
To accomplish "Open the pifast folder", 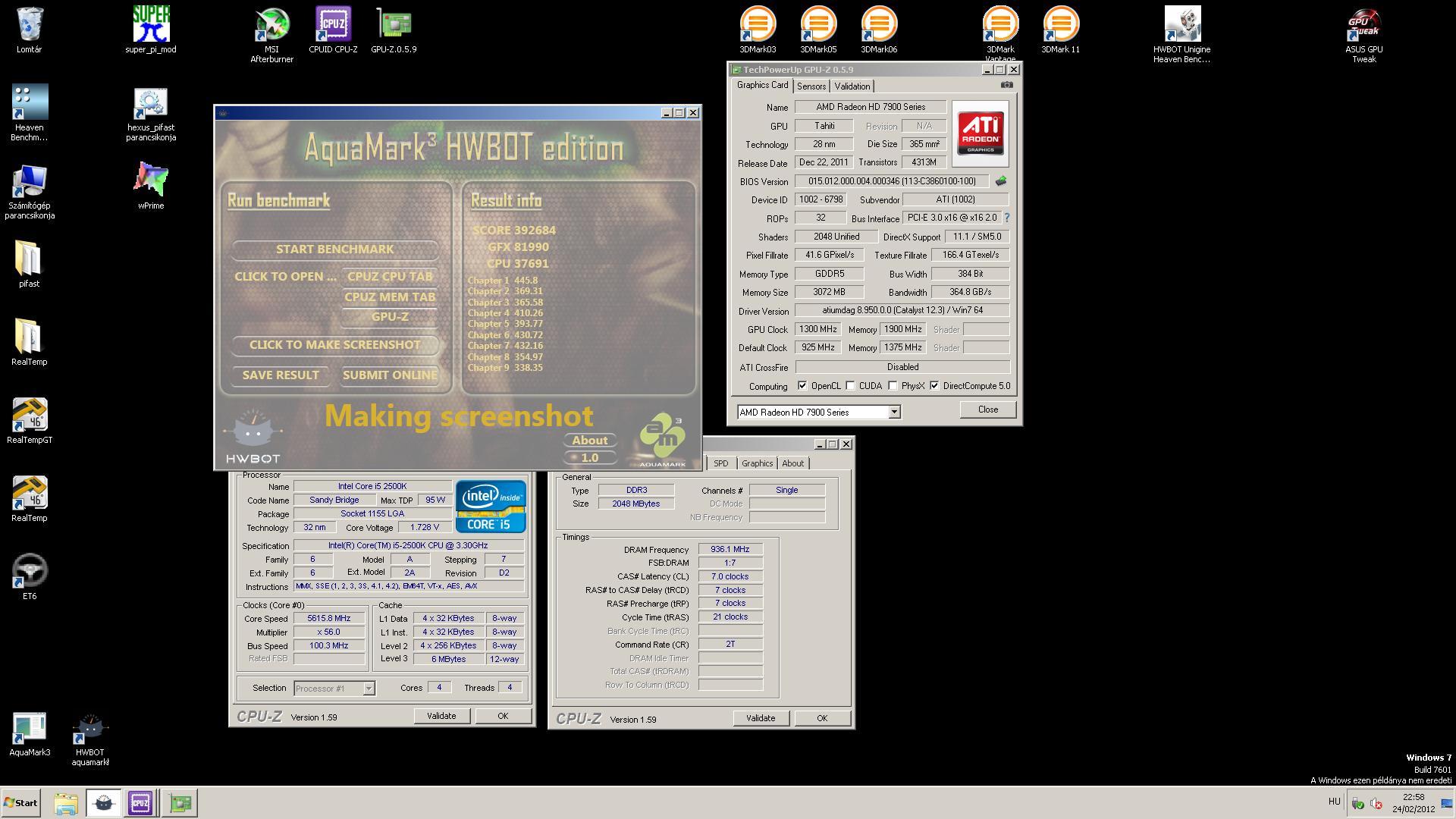I will pyautogui.click(x=29, y=264).
